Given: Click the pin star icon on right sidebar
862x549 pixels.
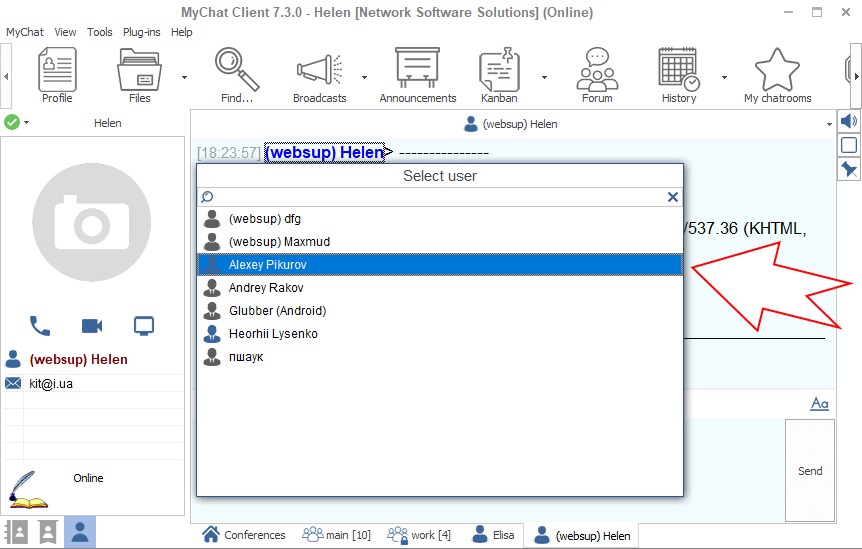Looking at the screenshot, I should coord(849,169).
